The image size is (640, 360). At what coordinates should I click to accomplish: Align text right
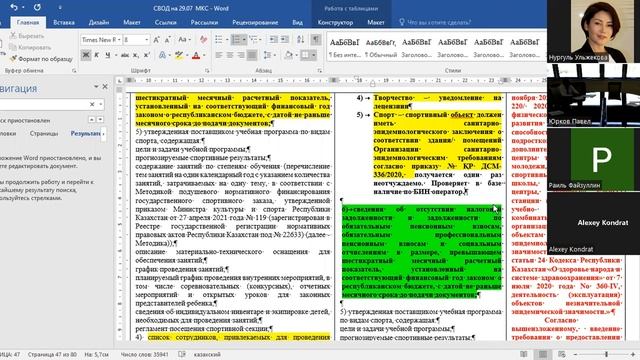coord(241,55)
